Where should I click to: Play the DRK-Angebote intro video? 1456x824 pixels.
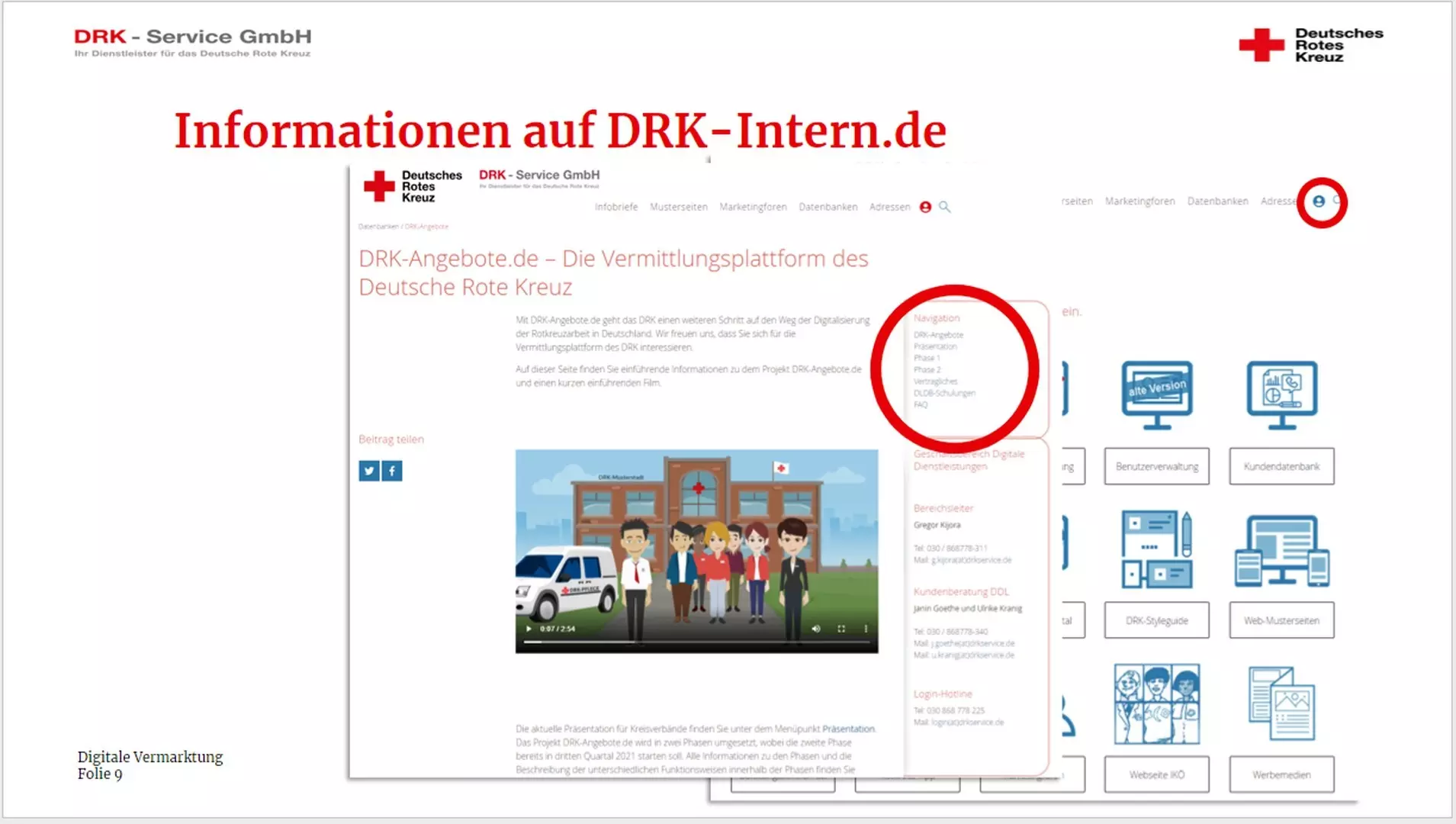(528, 629)
